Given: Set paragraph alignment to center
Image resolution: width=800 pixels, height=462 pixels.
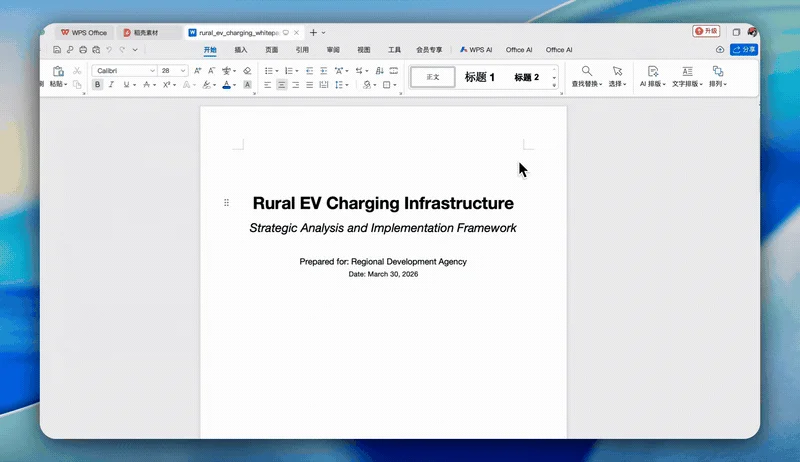Looking at the screenshot, I should pyautogui.click(x=282, y=85).
